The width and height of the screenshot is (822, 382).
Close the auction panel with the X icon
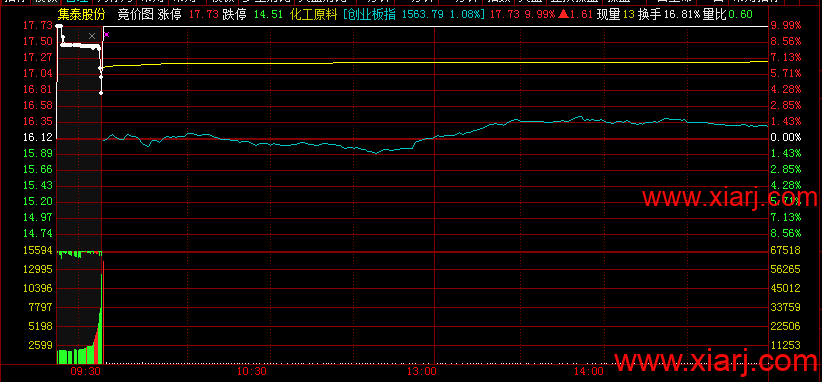pos(92,36)
